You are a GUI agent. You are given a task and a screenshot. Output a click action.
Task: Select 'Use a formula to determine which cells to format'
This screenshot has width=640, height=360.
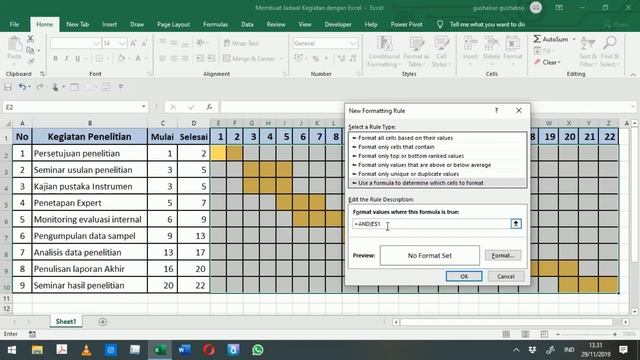[437, 183]
